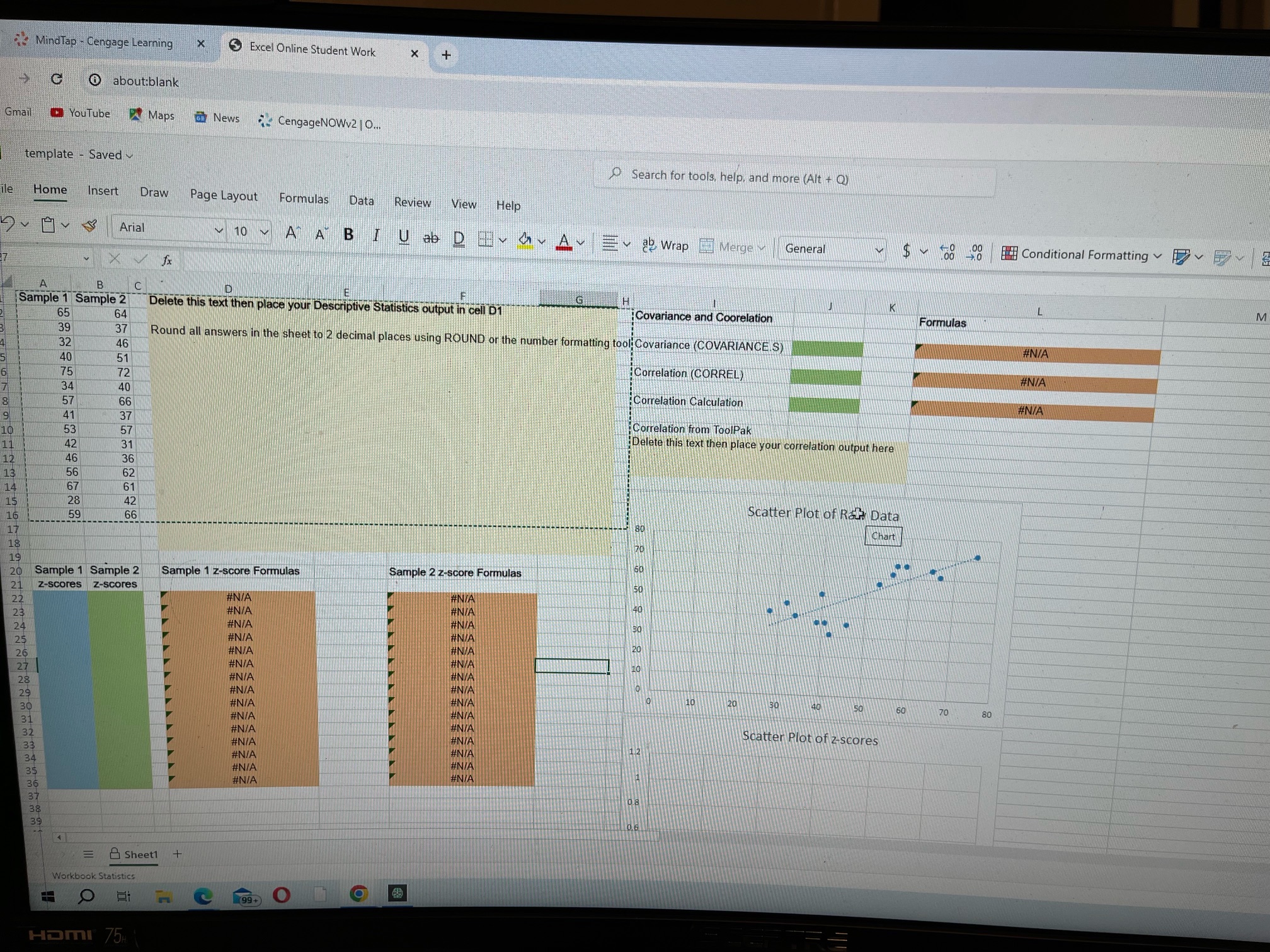Open the CengageNOWv2 bookmark
1270x952 pixels.
point(318,121)
